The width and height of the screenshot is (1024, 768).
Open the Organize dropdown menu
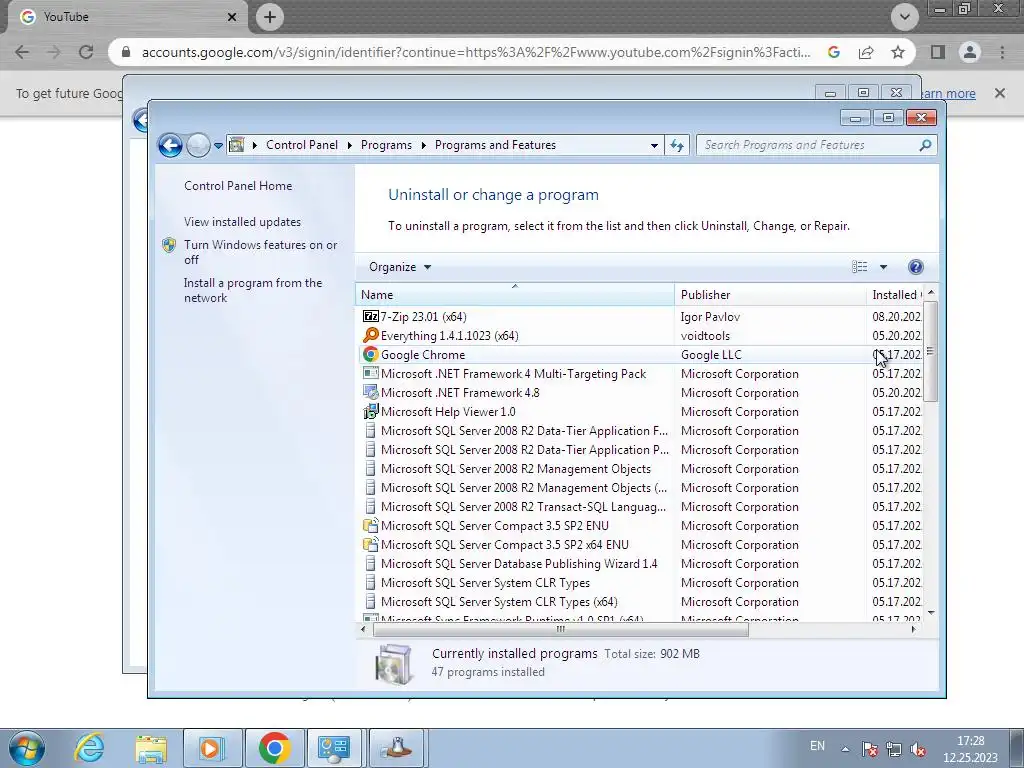point(400,266)
